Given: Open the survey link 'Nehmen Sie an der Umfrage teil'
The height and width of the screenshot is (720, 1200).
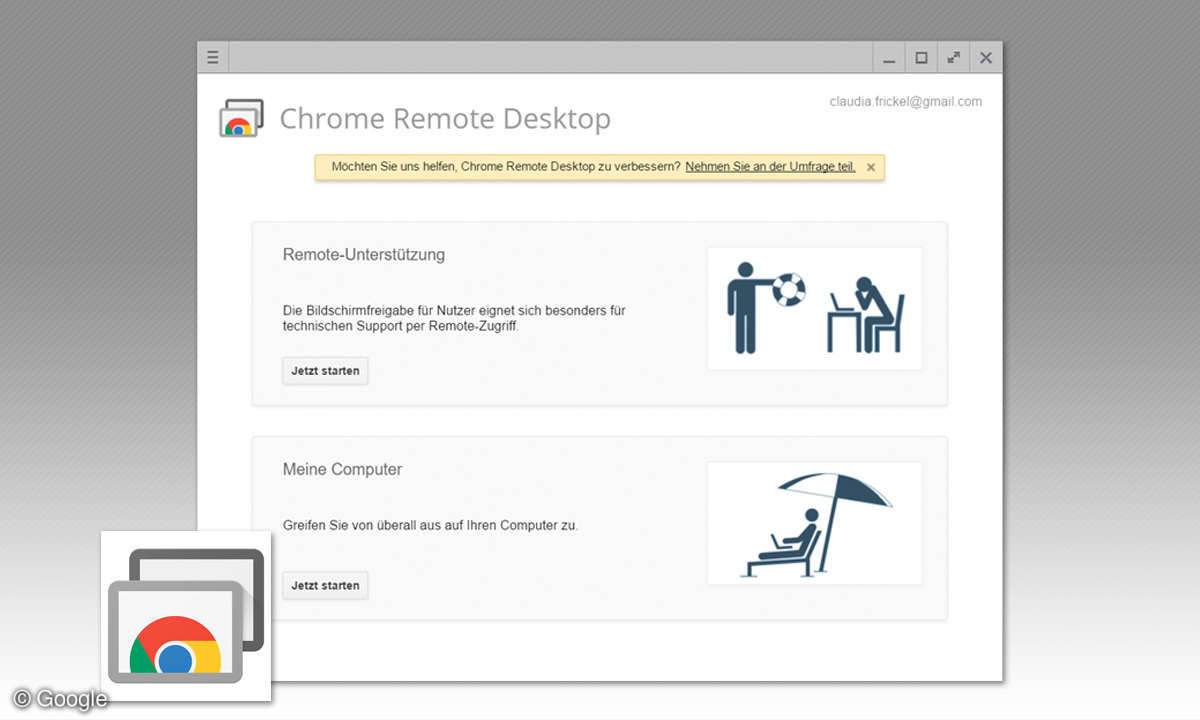Looking at the screenshot, I should (x=770, y=167).
